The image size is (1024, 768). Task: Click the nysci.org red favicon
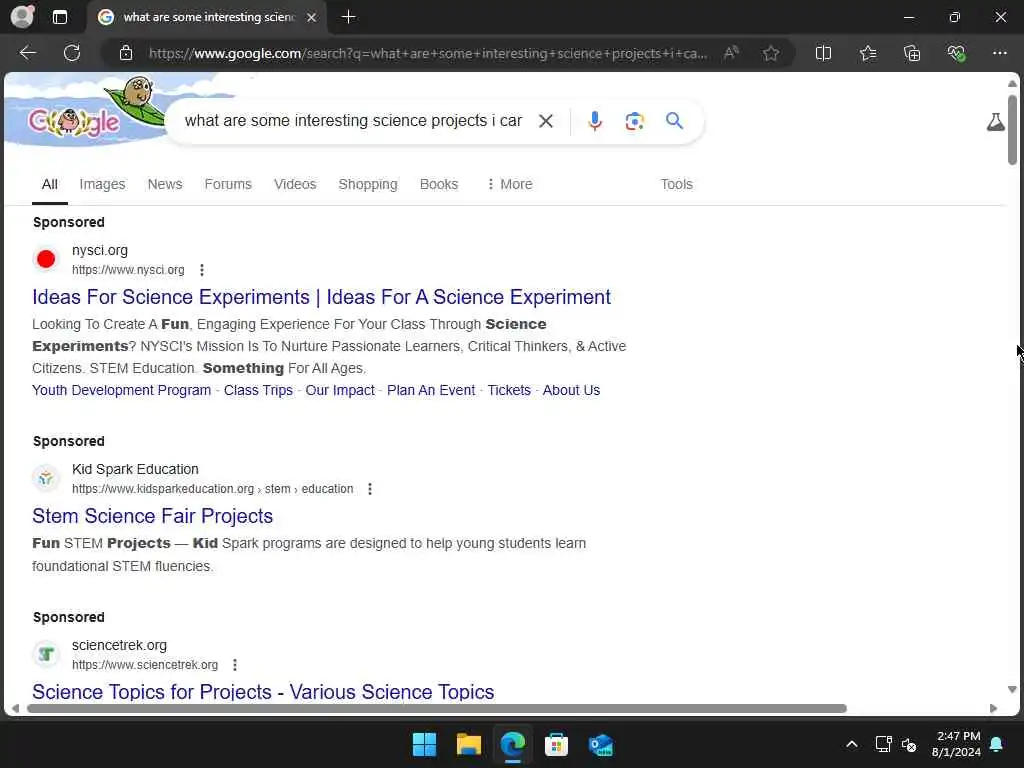[46, 259]
